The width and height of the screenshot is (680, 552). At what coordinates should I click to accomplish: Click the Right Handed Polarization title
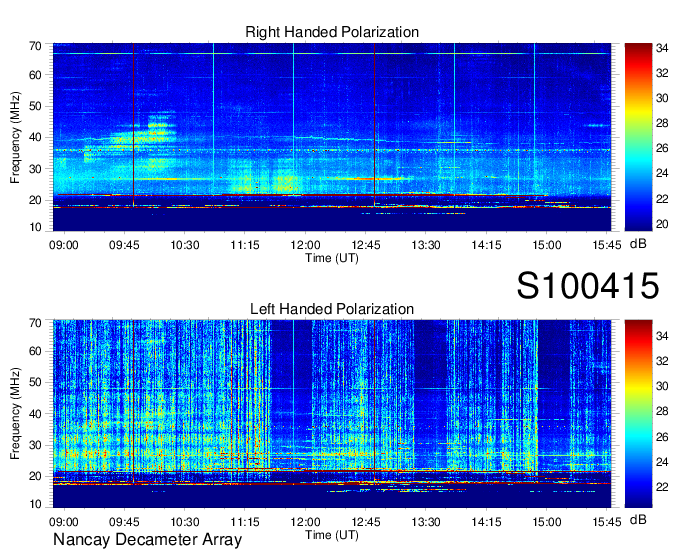point(332,32)
